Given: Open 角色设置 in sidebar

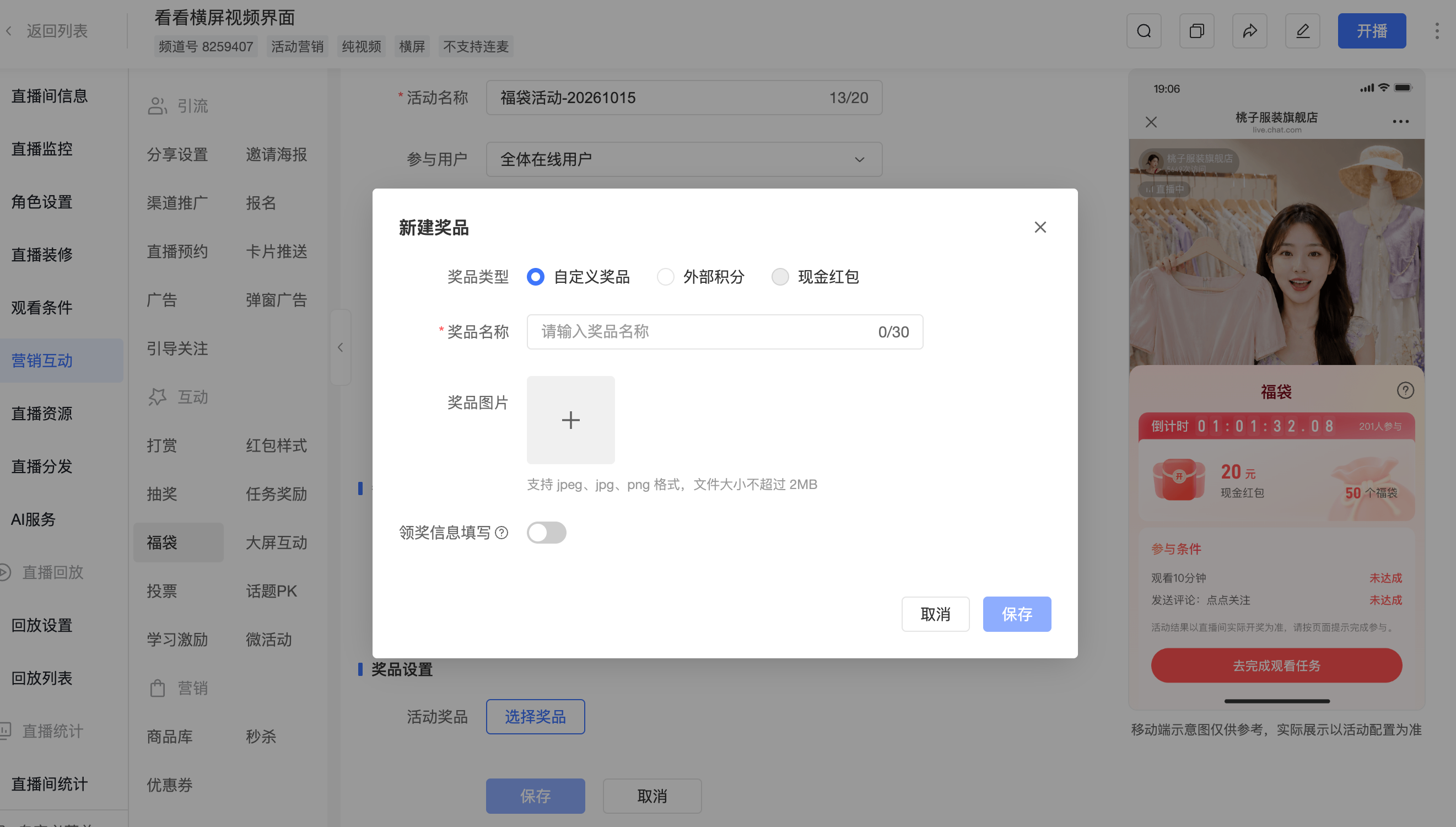Looking at the screenshot, I should 42,202.
